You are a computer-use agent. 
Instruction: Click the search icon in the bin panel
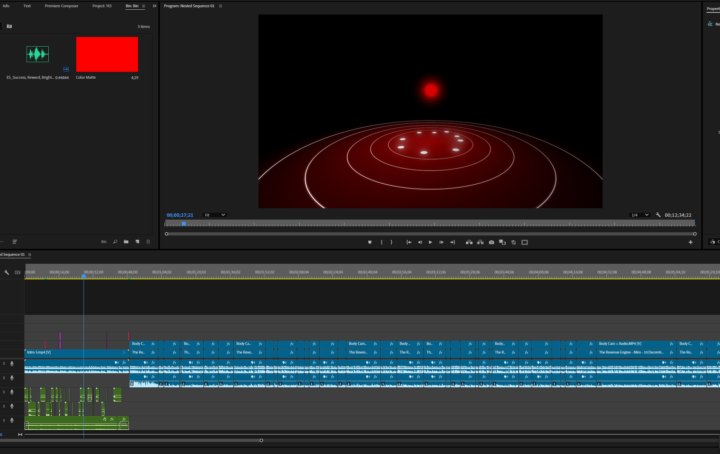click(x=115, y=241)
